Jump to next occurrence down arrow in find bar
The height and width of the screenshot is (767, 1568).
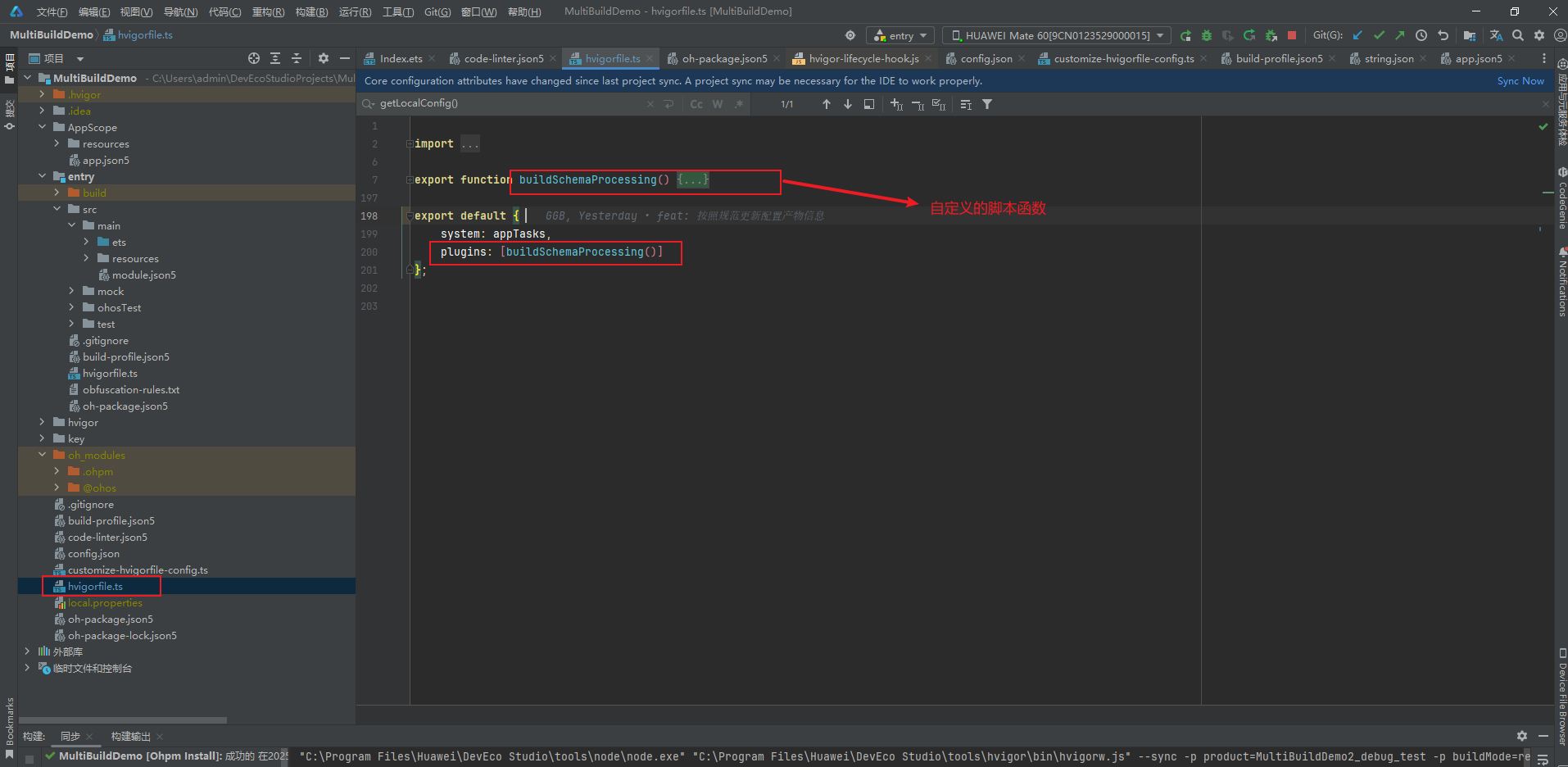point(848,104)
